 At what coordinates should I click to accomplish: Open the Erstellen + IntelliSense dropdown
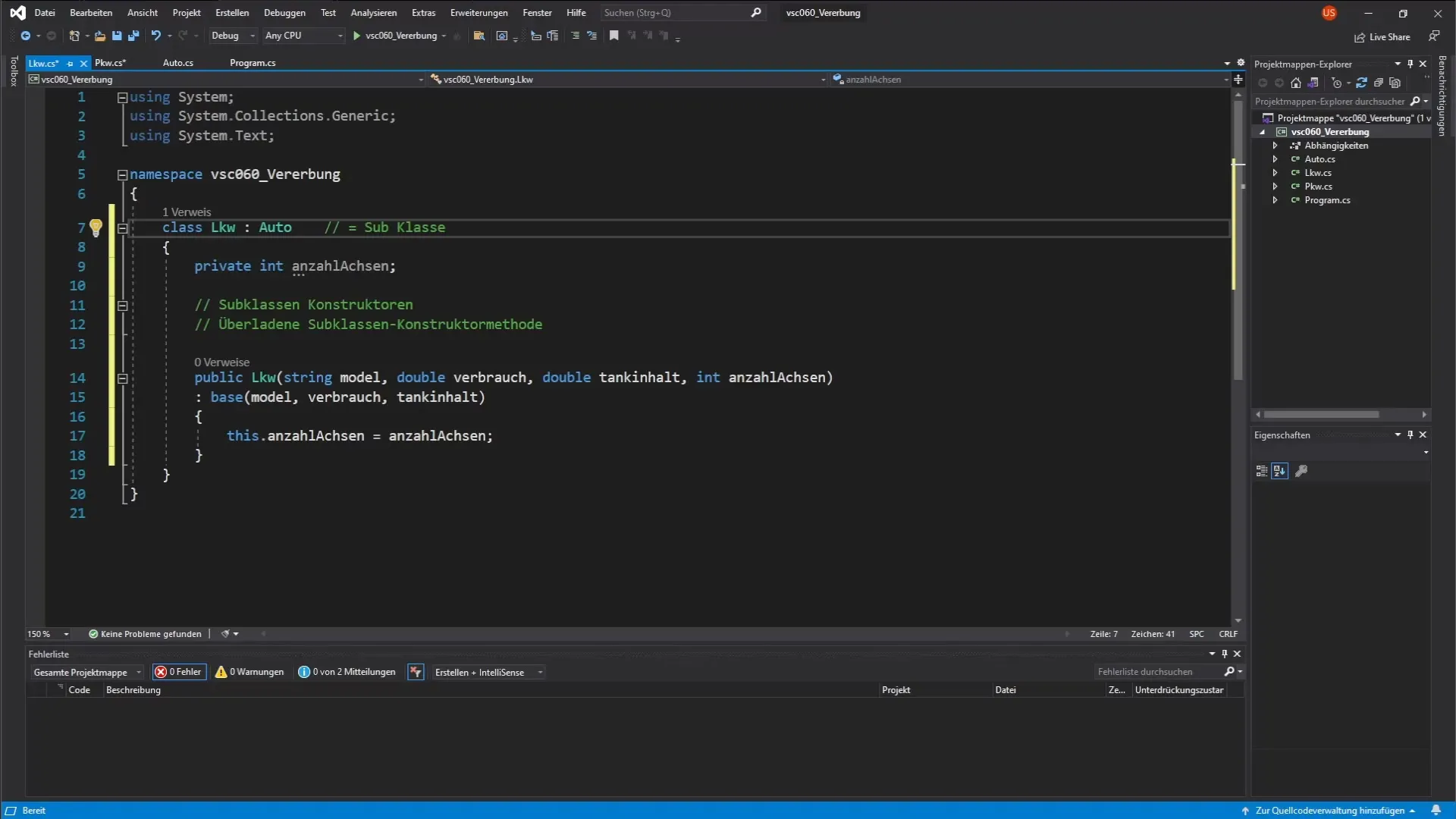pos(488,673)
